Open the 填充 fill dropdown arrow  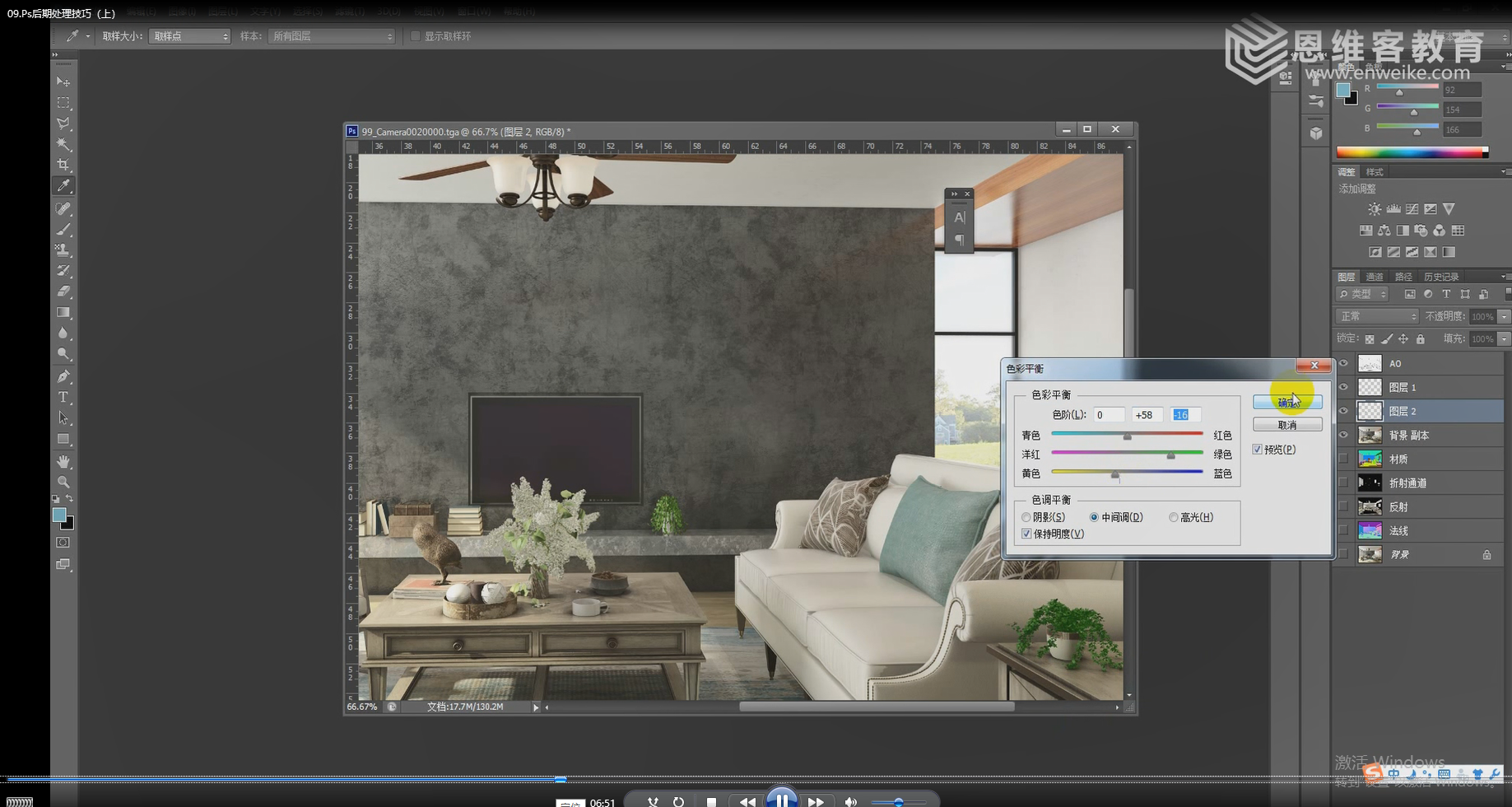(x=1504, y=339)
